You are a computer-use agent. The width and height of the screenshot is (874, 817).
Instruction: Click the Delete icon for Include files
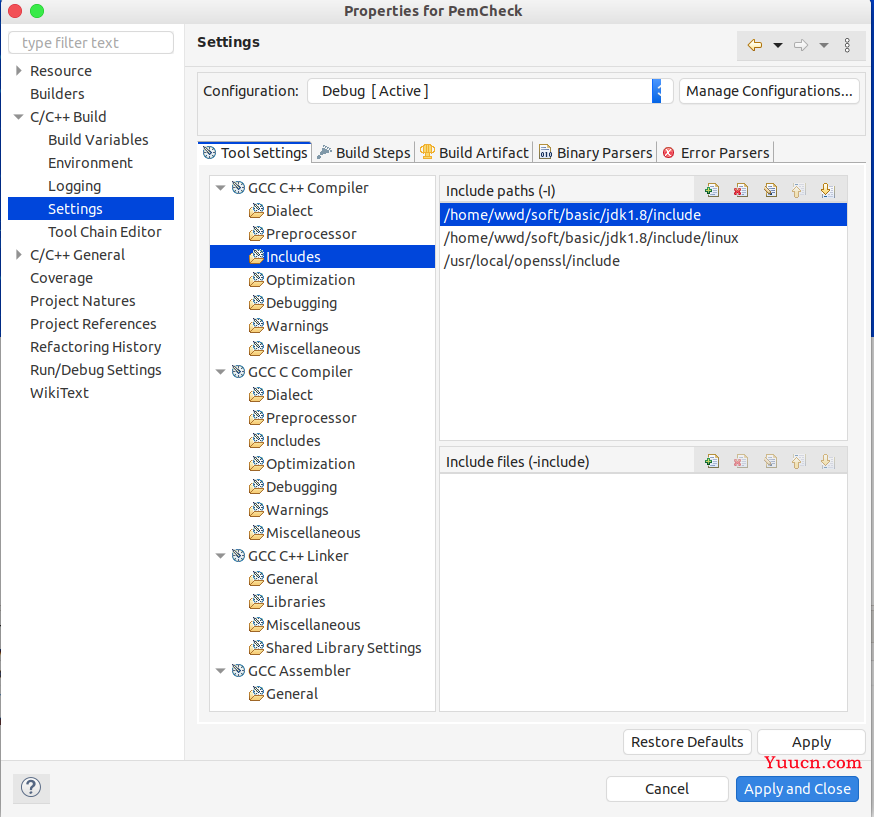click(x=741, y=461)
